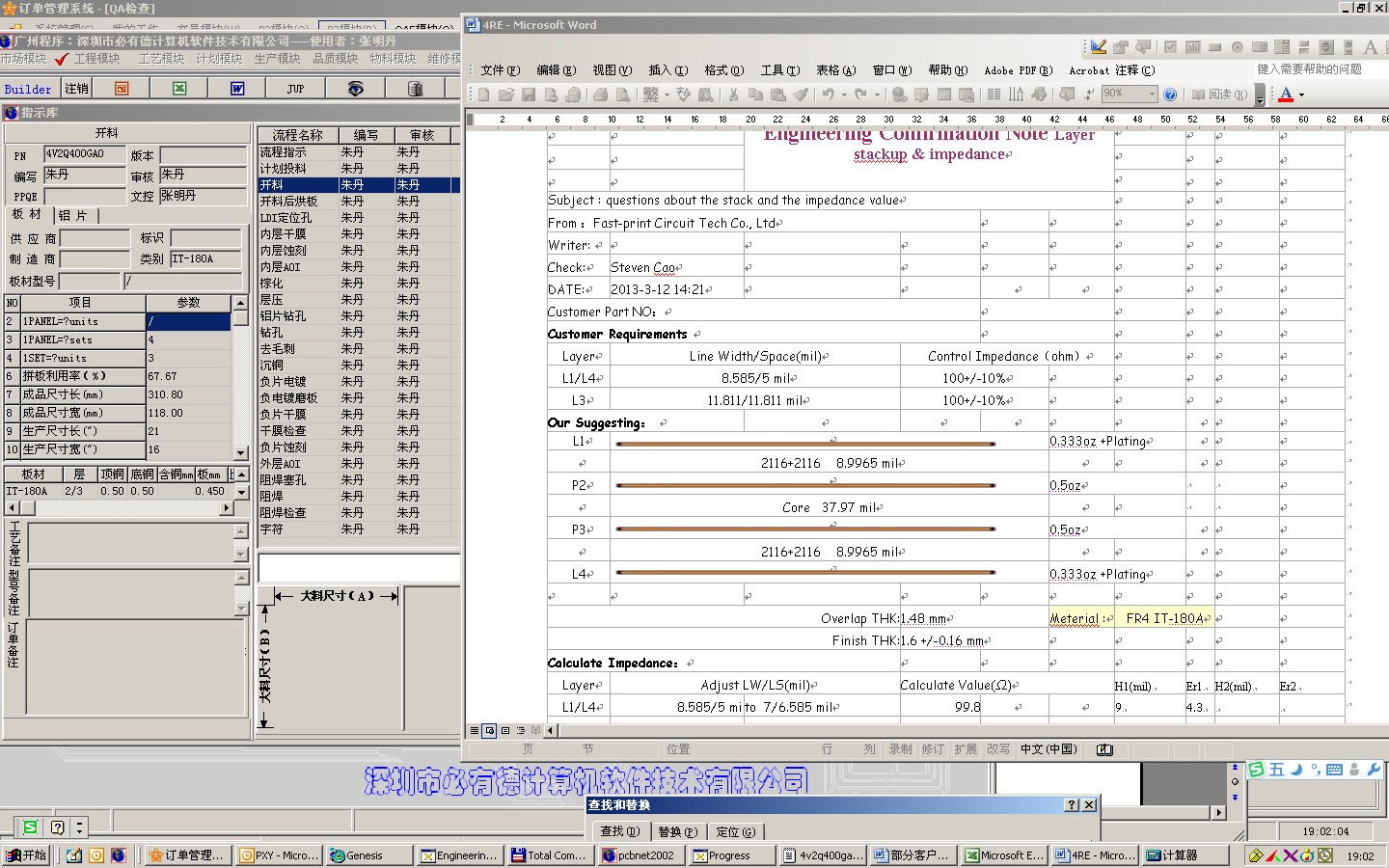Open the Adobe PDF(B) menu
Screen dimensions: 1389x868
[x=1017, y=70]
